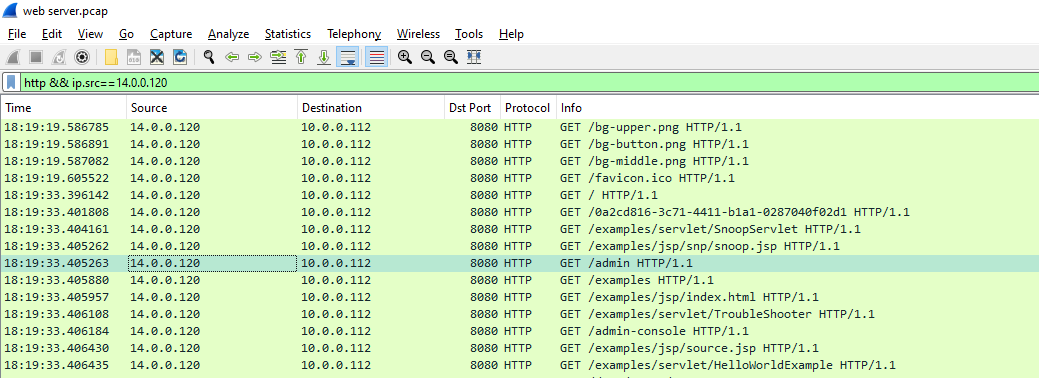Screen dimensions: 1039x378
Task: Open the View menu
Action: [90, 34]
